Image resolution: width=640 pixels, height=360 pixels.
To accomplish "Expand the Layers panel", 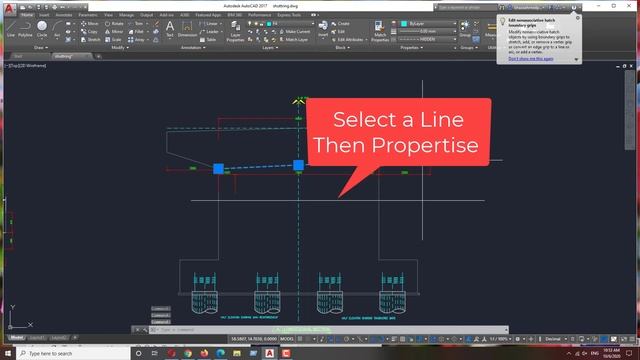I will [270, 48].
